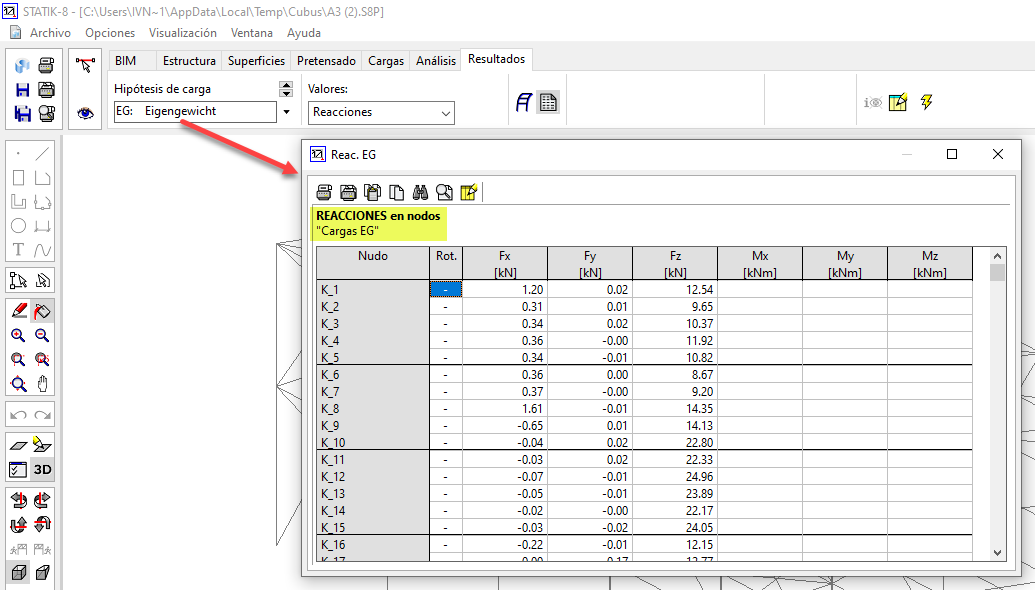Click the Resultados tab

coord(496,59)
